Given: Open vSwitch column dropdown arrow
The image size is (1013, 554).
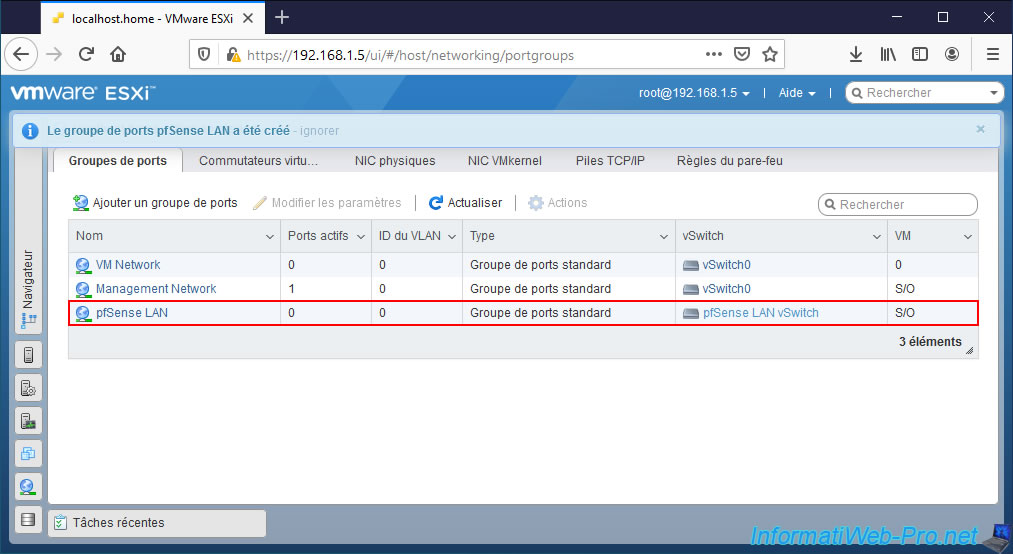Looking at the screenshot, I should pyautogui.click(x=877, y=237).
